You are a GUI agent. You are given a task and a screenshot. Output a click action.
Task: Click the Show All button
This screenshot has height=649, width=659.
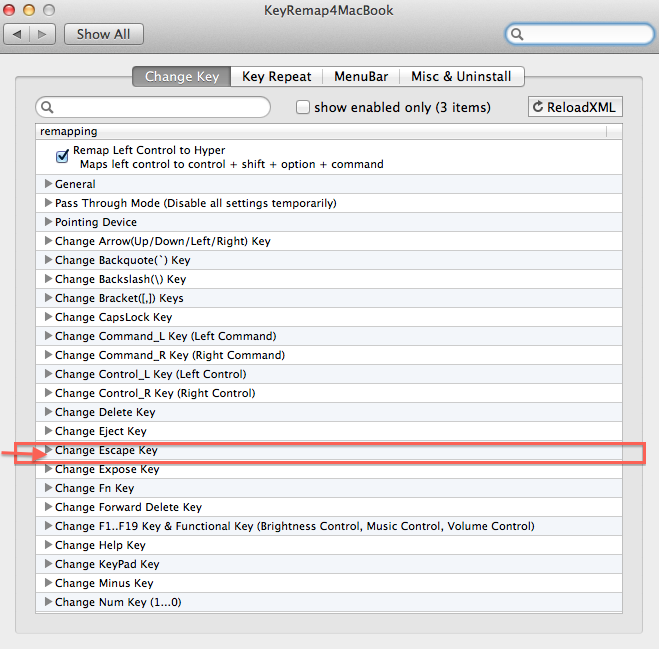point(103,34)
